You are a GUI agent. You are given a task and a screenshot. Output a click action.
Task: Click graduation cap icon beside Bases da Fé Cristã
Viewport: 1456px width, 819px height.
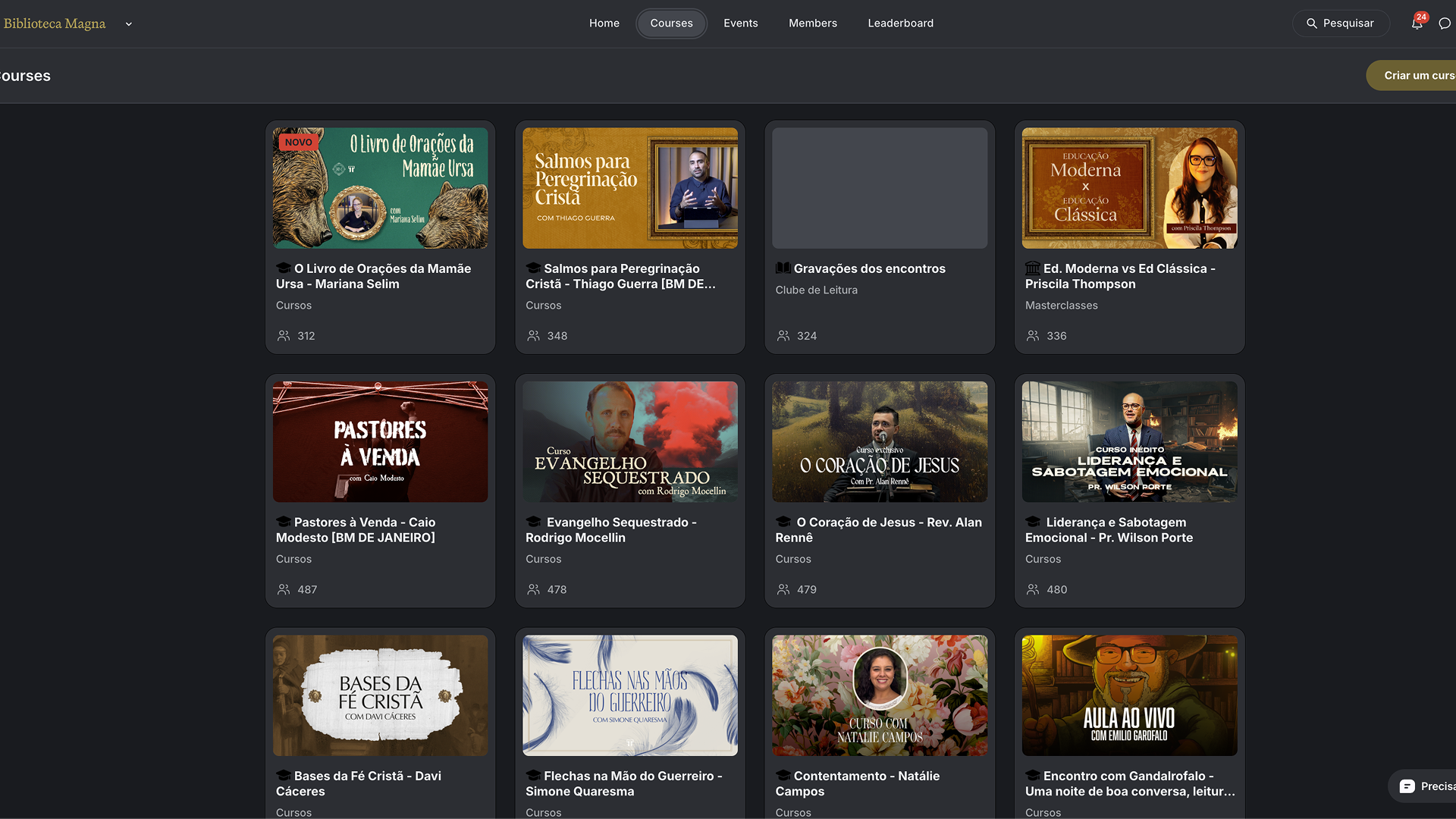pyautogui.click(x=284, y=776)
